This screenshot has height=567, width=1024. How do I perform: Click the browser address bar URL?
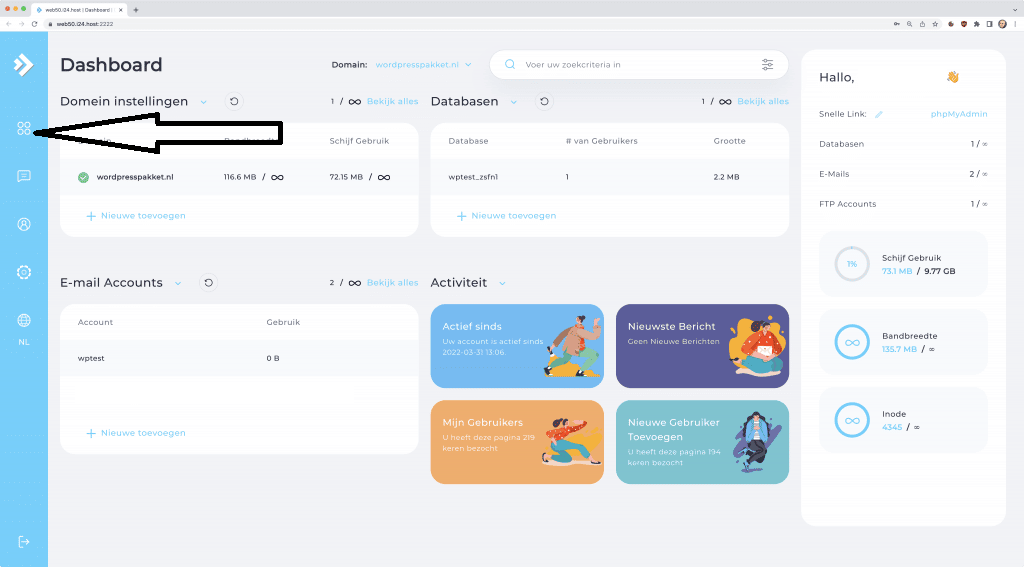tap(85, 24)
